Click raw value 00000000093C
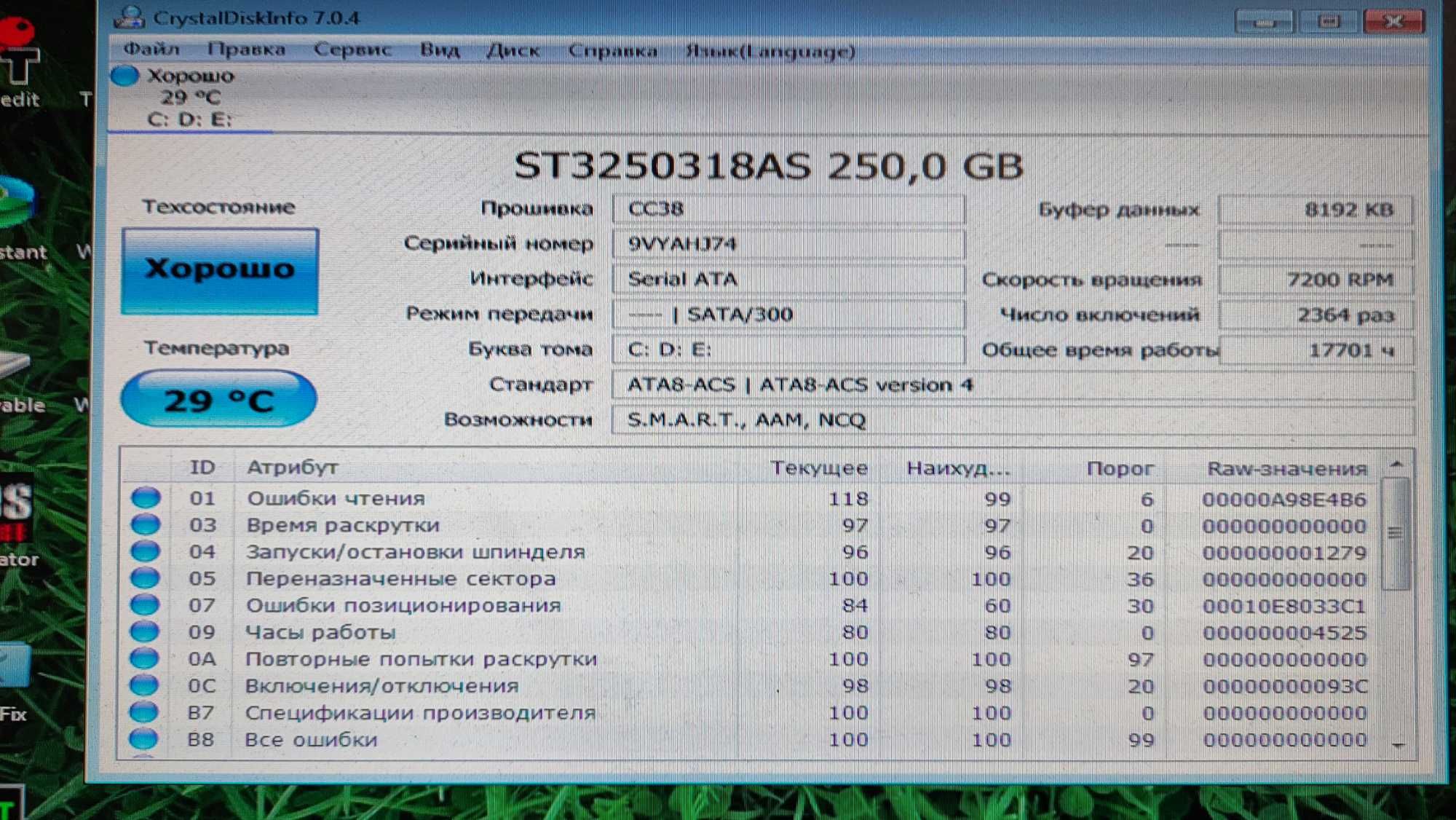 pos(1286,686)
